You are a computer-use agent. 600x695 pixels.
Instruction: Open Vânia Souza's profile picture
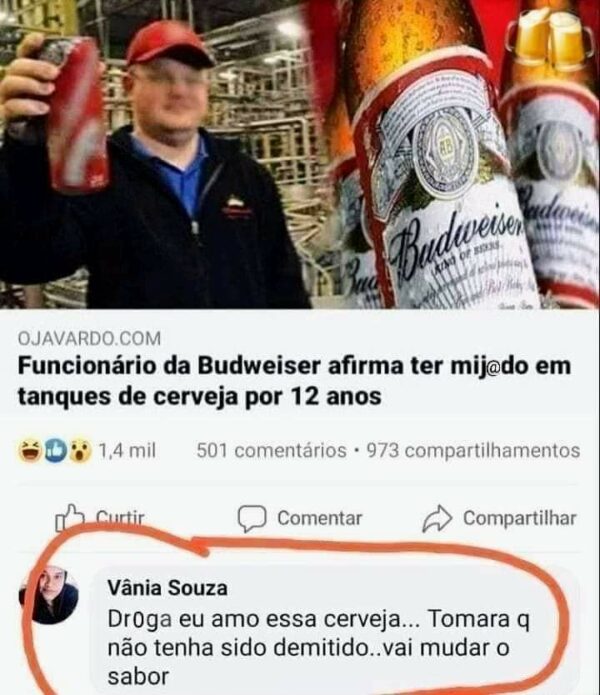point(48,595)
